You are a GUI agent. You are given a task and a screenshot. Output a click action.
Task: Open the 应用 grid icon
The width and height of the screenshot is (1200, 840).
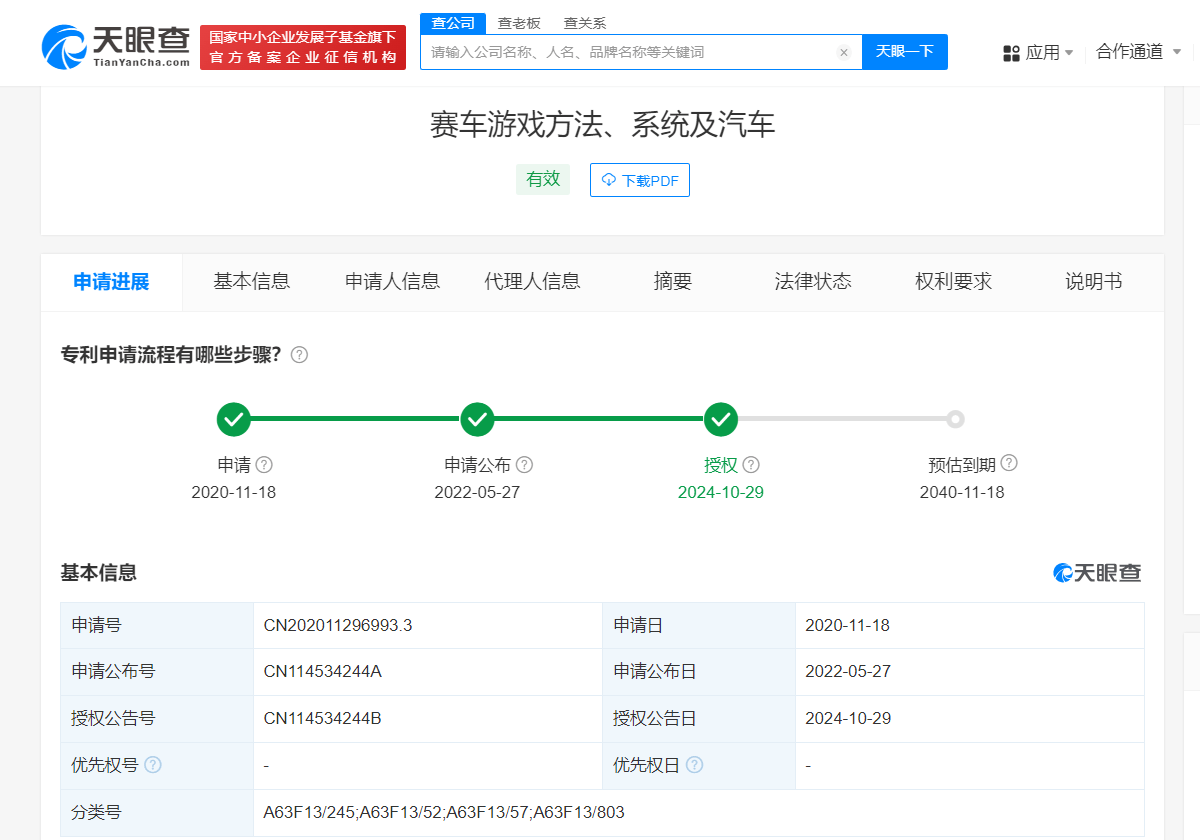tap(1011, 53)
